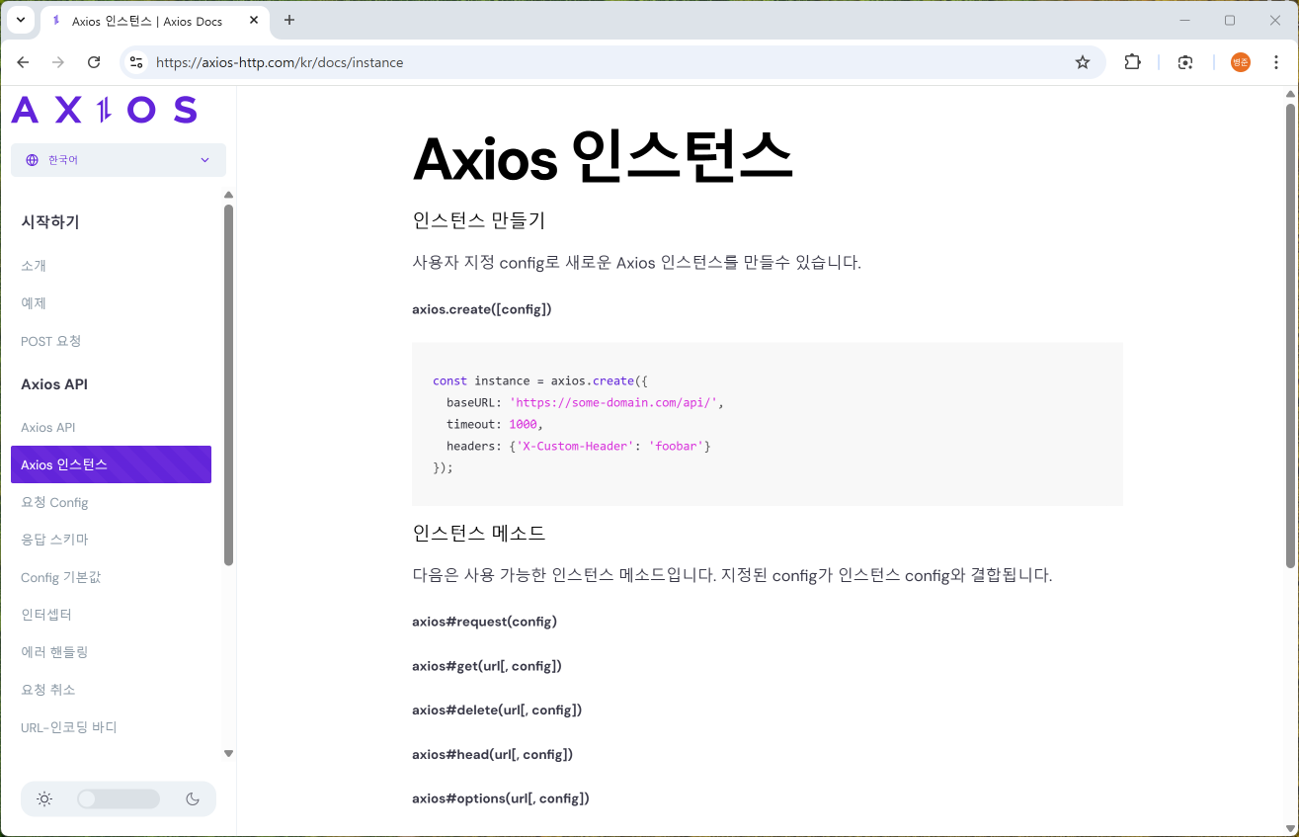Click the 'X-Custom-Header' string in the code

575,446
